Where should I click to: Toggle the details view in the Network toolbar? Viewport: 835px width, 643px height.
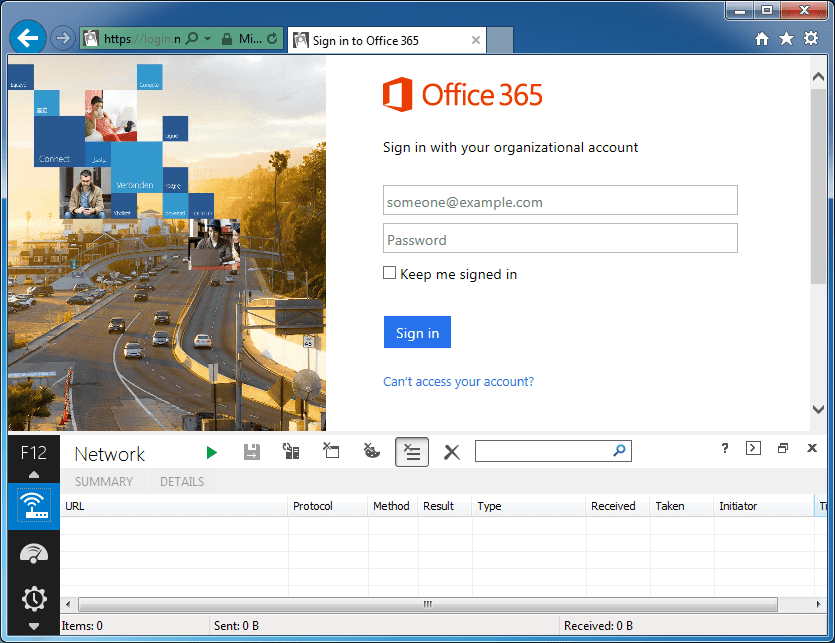click(x=411, y=451)
